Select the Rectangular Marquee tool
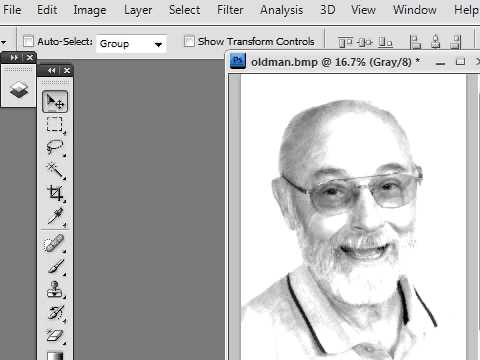Image resolution: width=480 pixels, height=360 pixels. click(54, 124)
